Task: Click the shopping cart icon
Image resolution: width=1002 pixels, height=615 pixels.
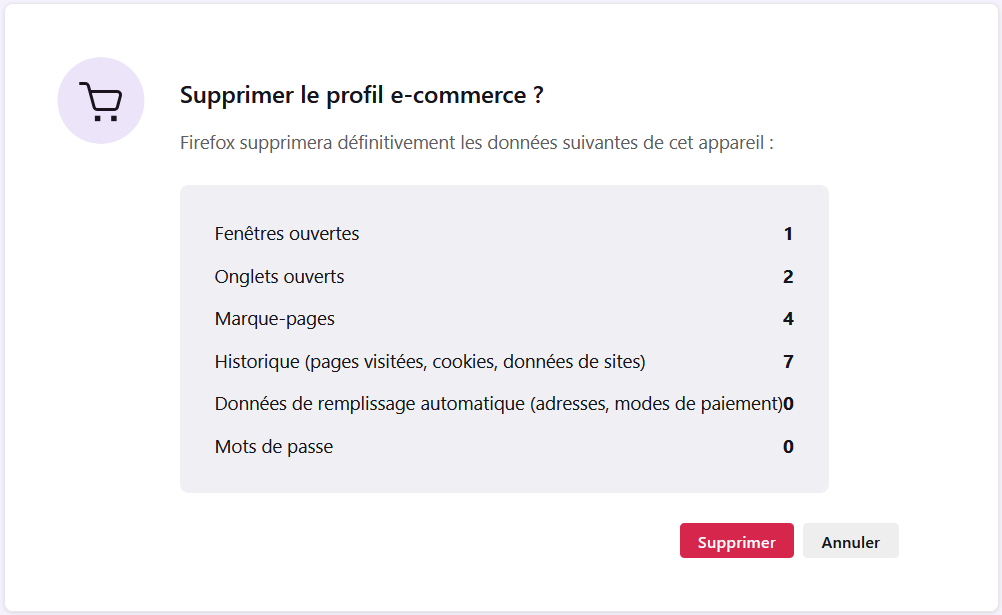Action: [x=100, y=100]
